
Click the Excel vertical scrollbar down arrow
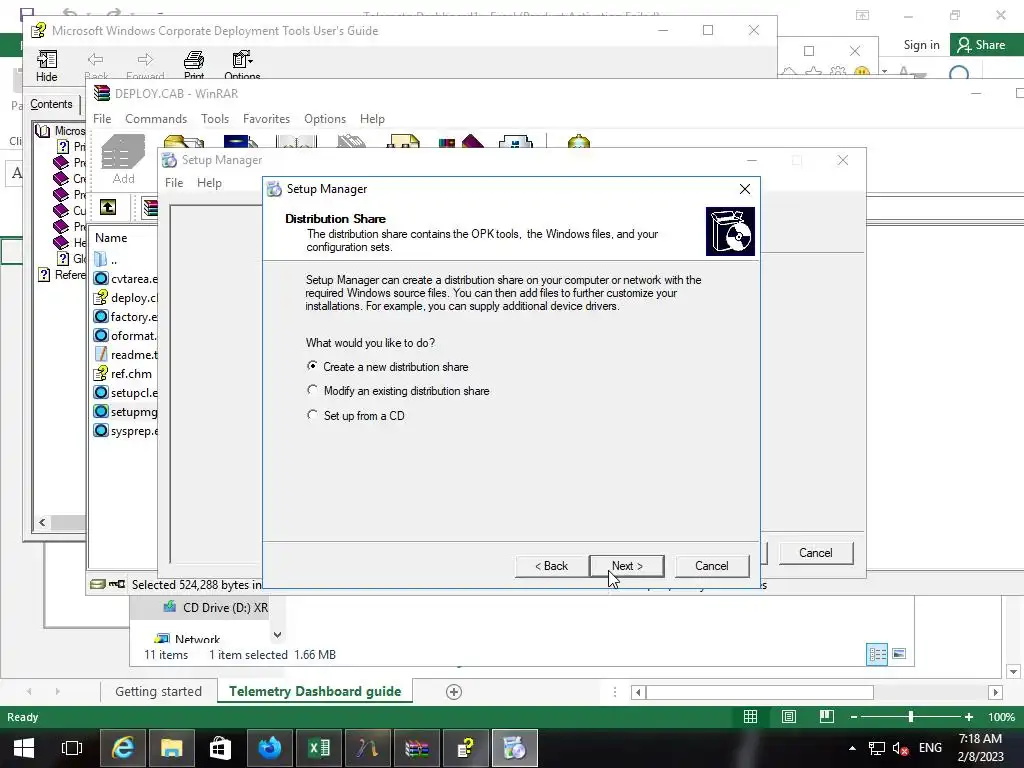(1013, 671)
